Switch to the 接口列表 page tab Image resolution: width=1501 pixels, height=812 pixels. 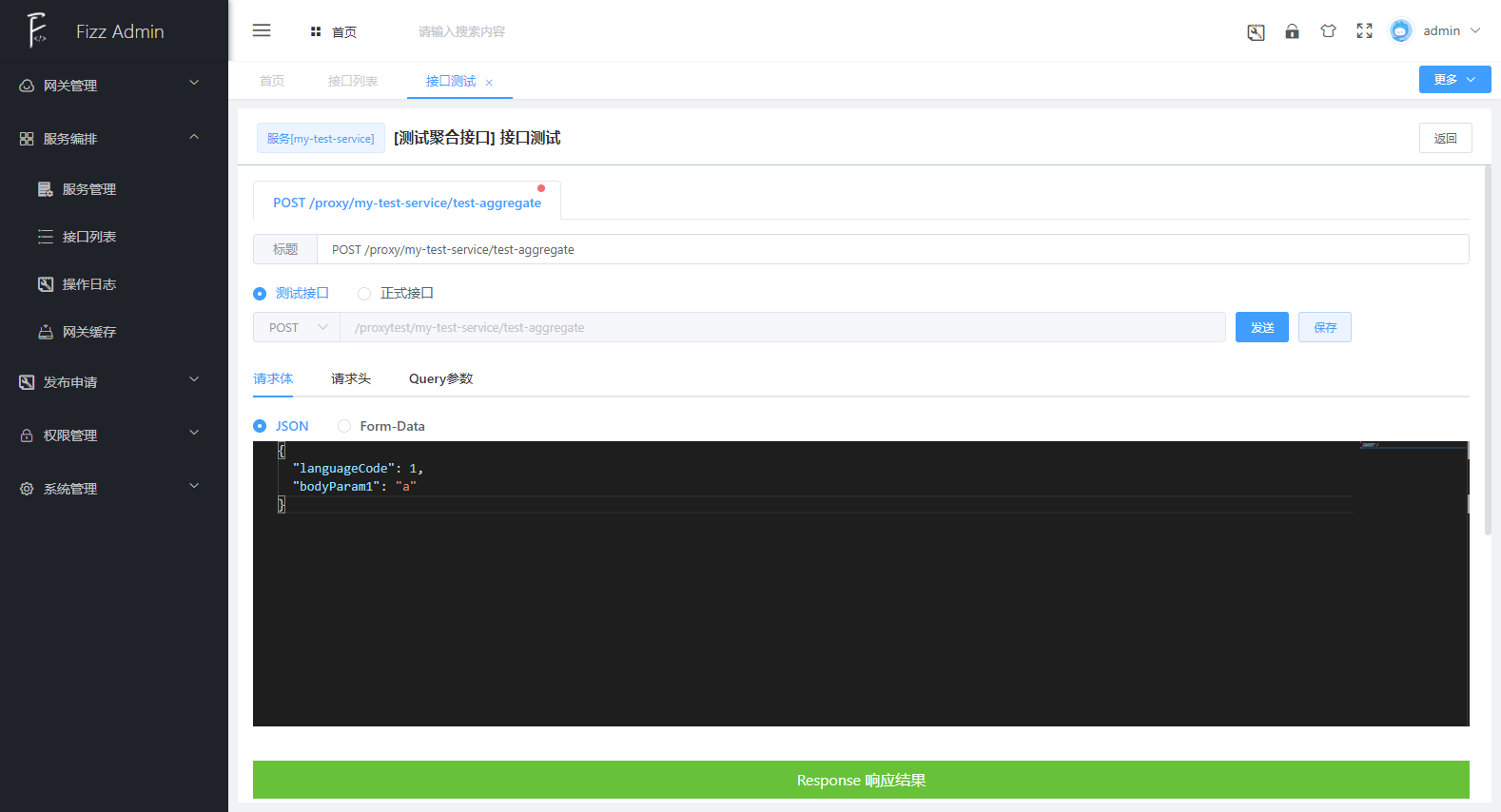(x=353, y=81)
